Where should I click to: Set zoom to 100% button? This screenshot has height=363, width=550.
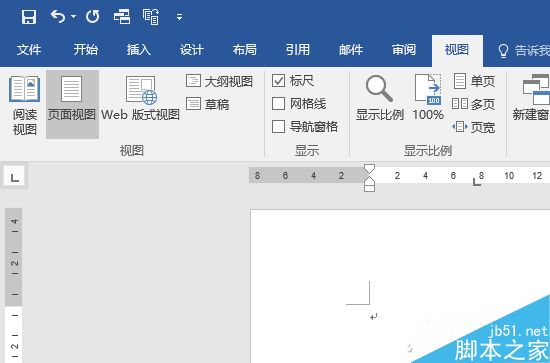(x=428, y=98)
